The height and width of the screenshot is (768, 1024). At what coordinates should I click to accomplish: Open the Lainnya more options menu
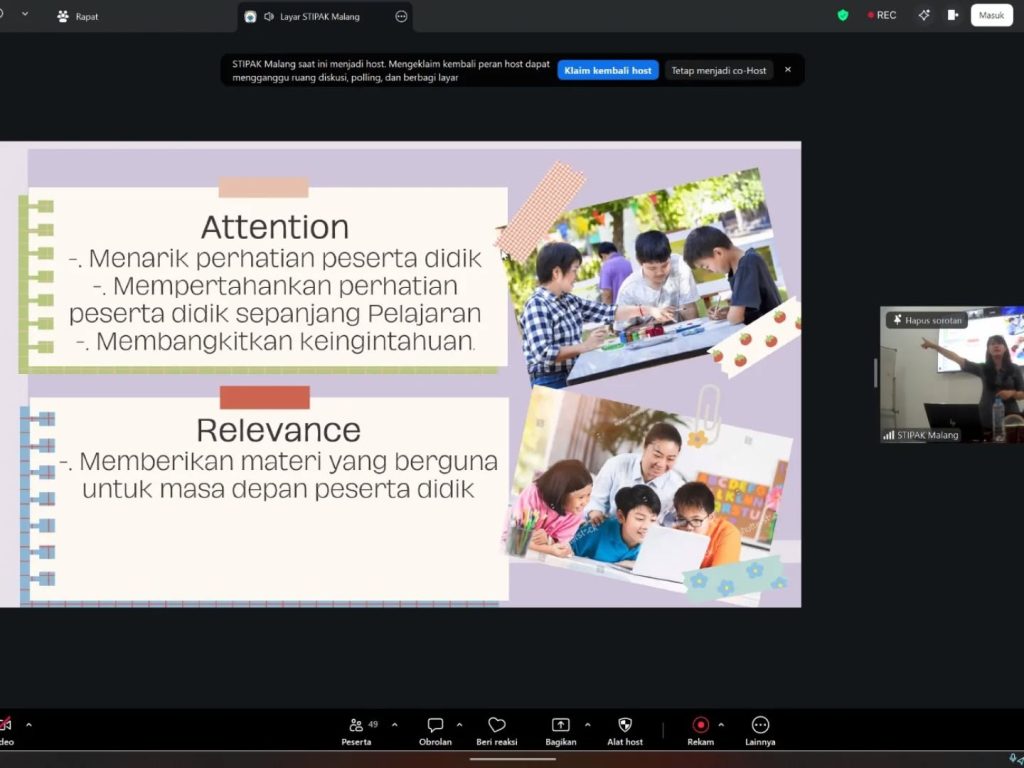point(760,730)
